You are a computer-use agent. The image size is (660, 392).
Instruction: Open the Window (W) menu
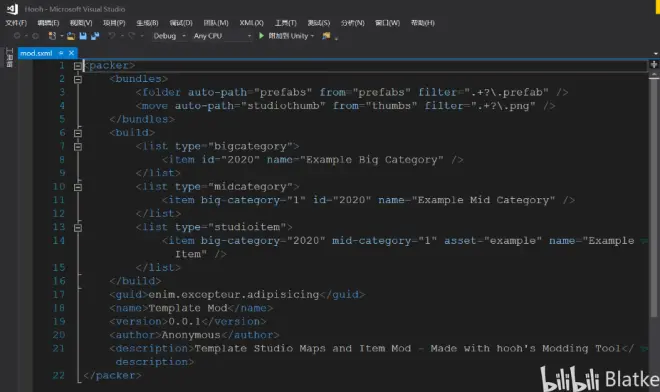387,23
